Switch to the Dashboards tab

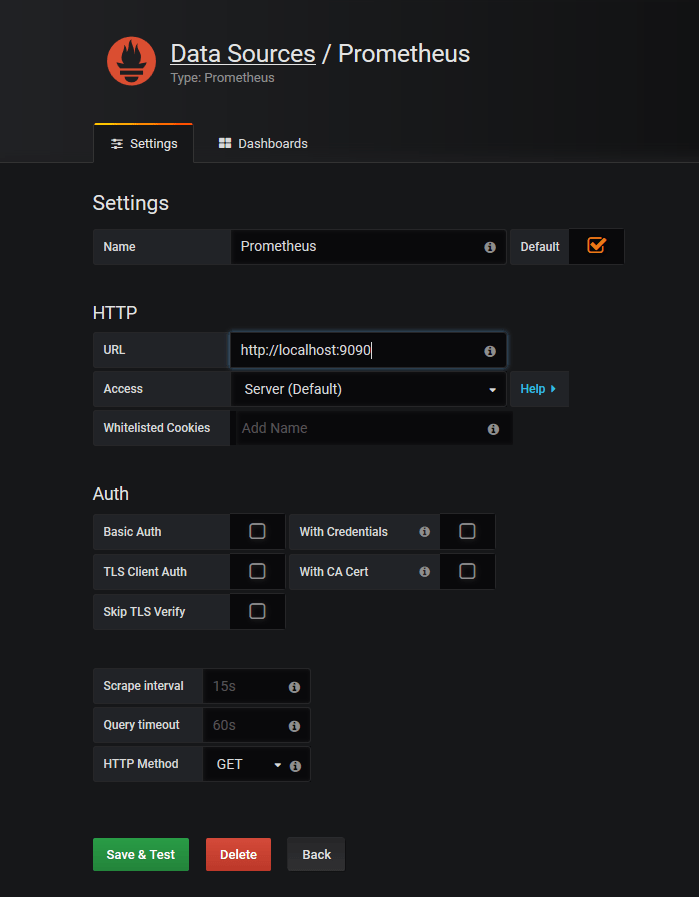263,144
